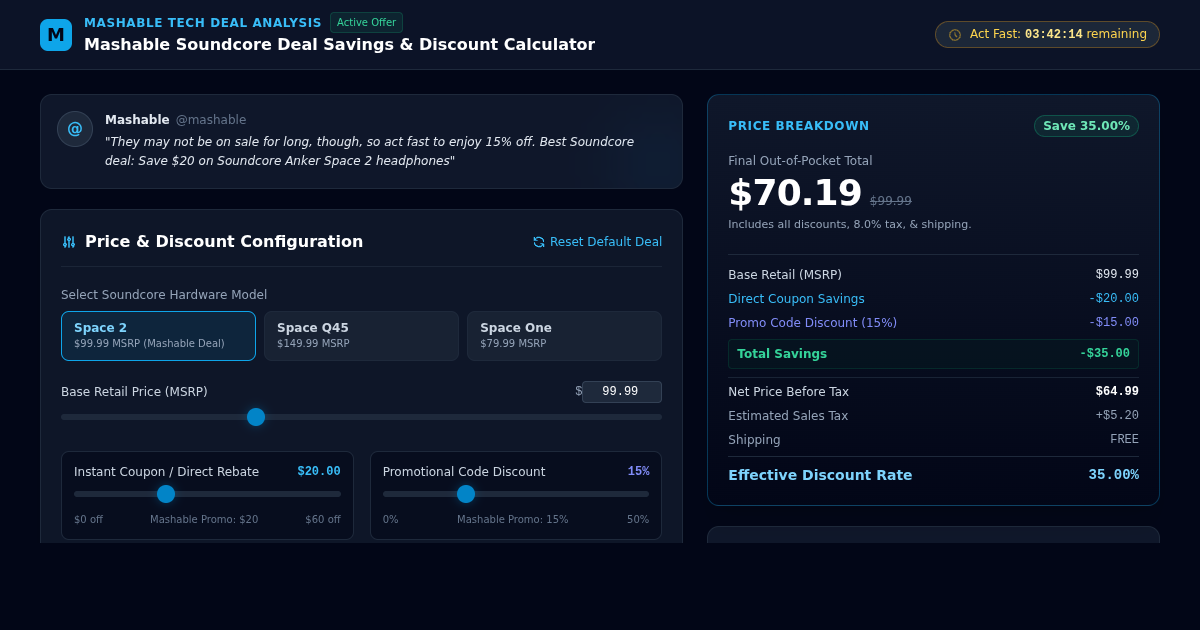Select the Space Q45 hardware model

pos(361,336)
